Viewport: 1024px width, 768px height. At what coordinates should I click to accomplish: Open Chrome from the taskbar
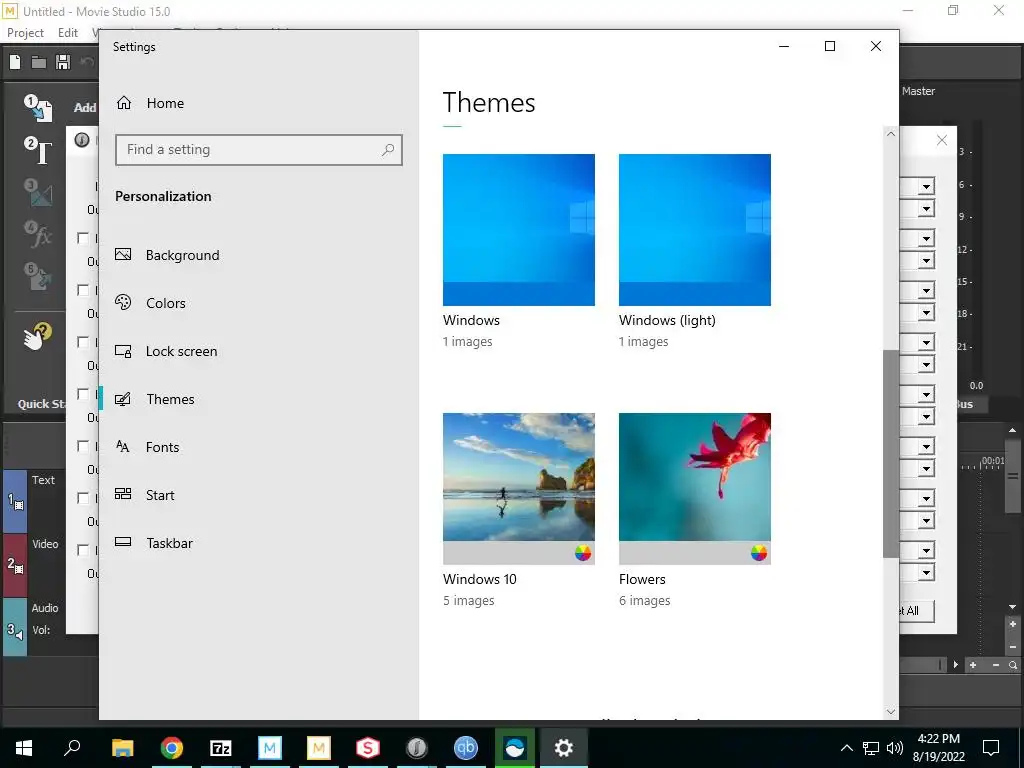click(x=172, y=748)
